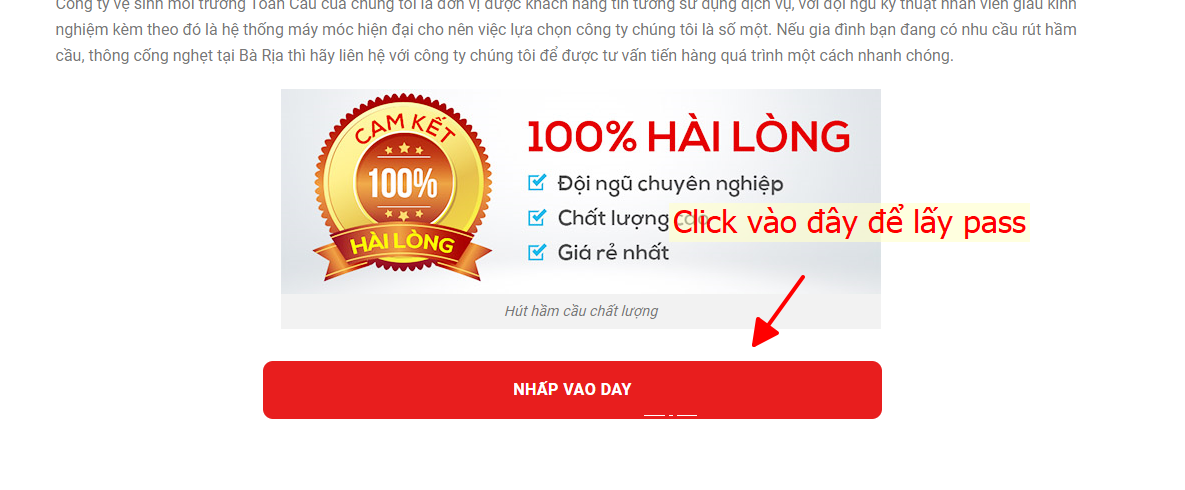Click the paragraph line mentioning Bà Rịa
This screenshot has height=490, width=1185.
coord(505,56)
